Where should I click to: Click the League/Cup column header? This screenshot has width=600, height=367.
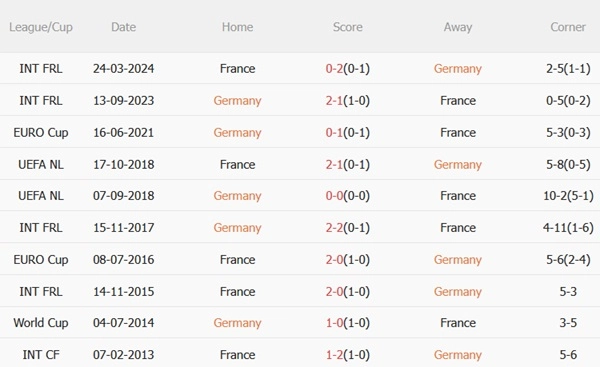coord(41,27)
